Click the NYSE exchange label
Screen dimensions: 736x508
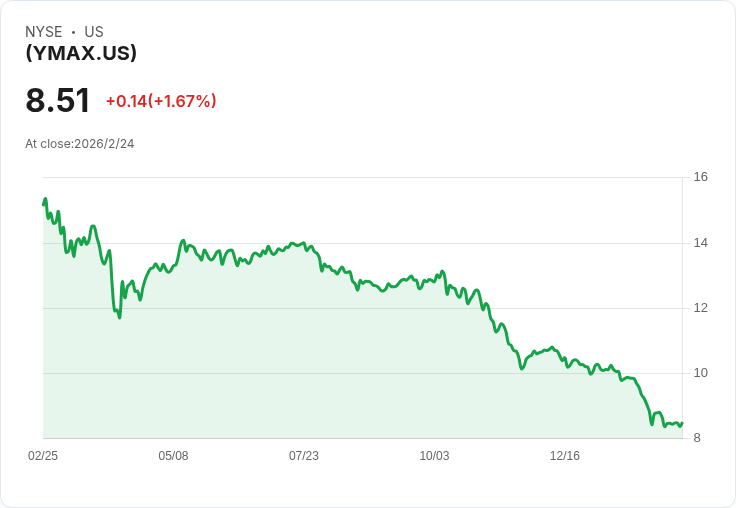44,32
